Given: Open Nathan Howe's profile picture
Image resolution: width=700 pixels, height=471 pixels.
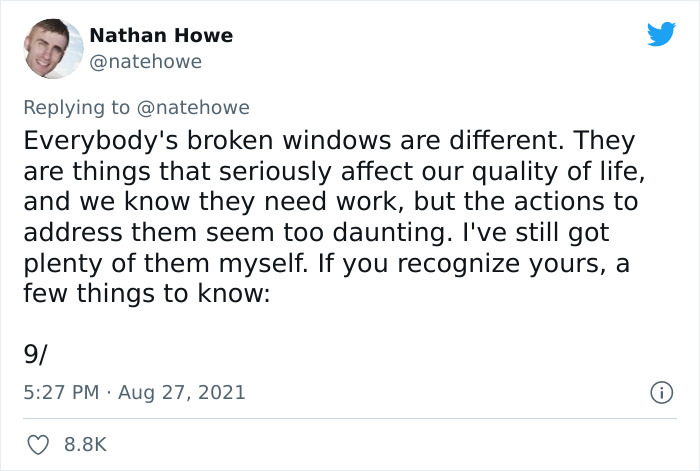Looking at the screenshot, I should (x=53, y=48).
